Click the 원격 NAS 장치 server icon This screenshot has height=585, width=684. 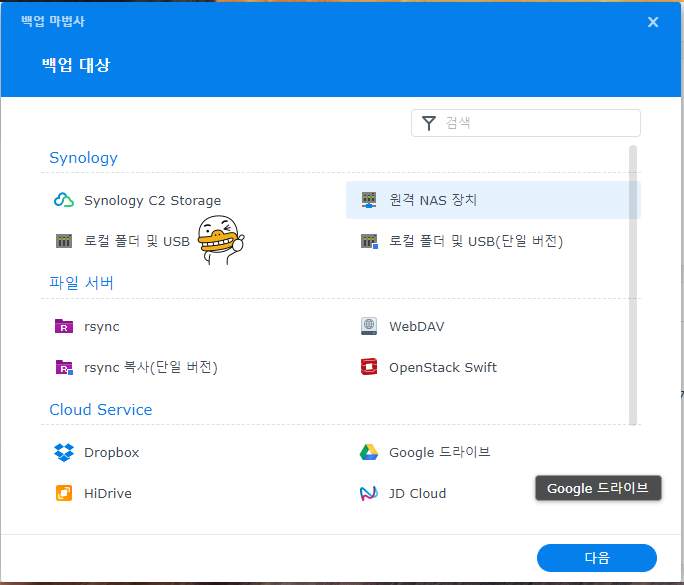click(369, 200)
